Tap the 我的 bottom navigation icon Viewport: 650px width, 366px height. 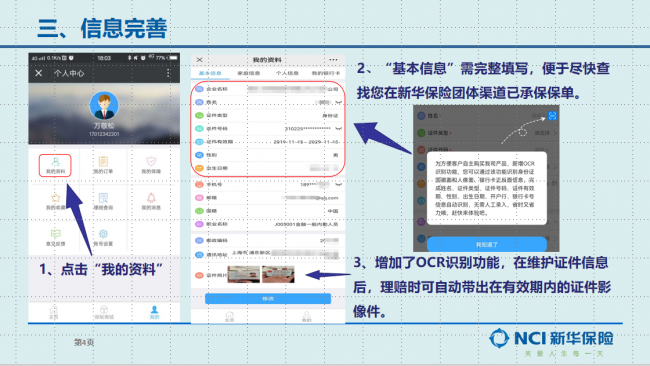(154, 312)
